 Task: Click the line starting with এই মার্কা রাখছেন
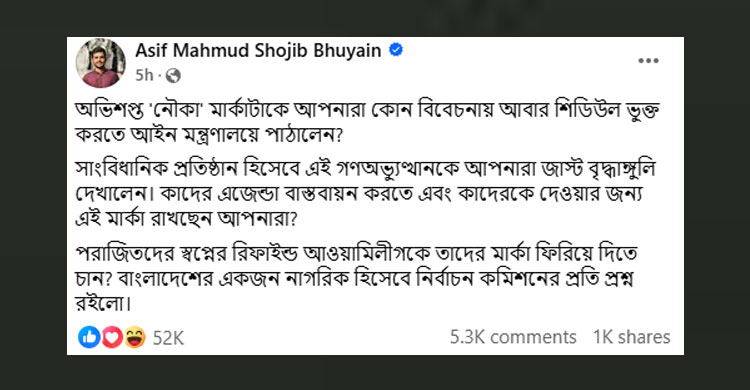coord(187,219)
